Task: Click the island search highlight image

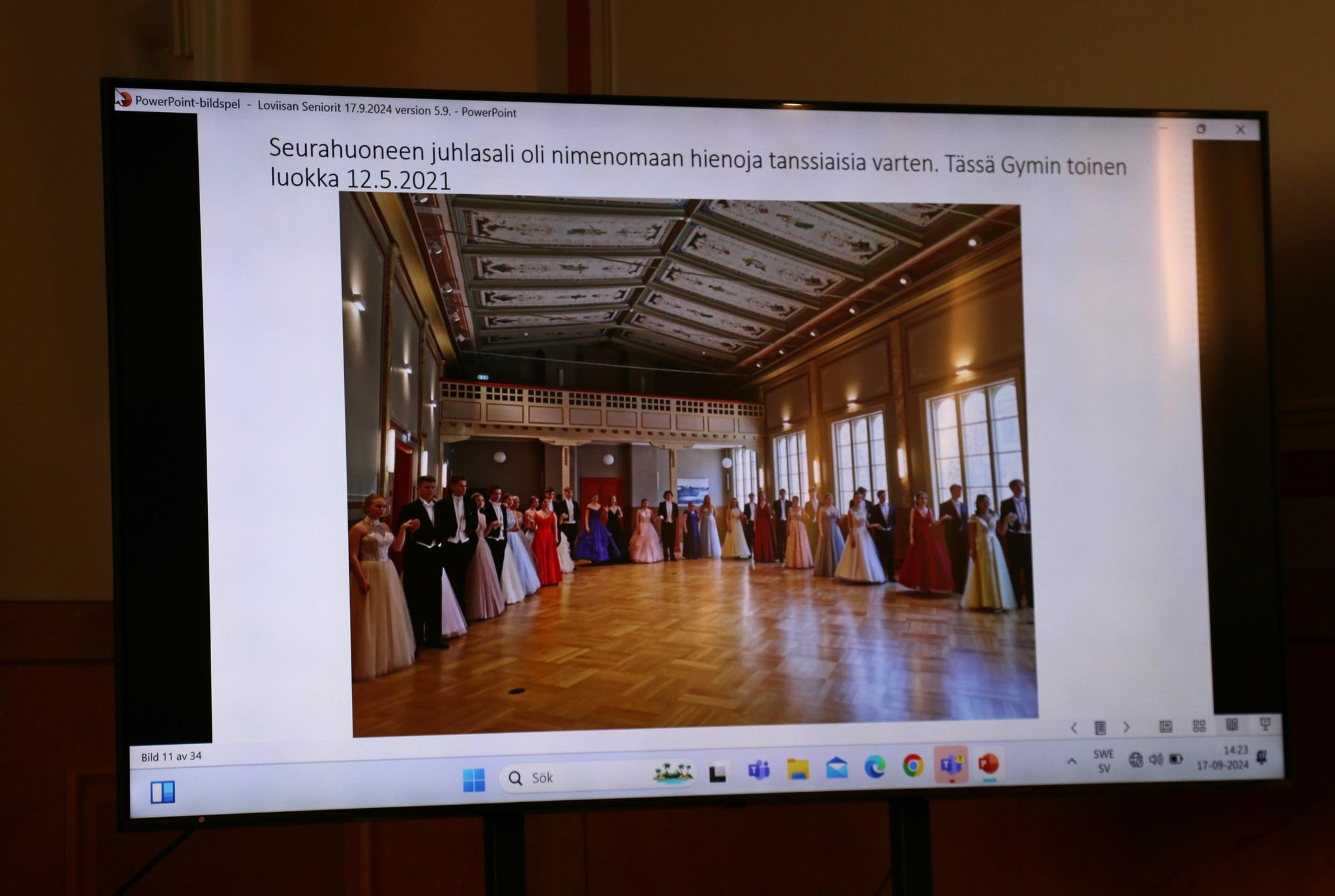Action: tap(673, 773)
